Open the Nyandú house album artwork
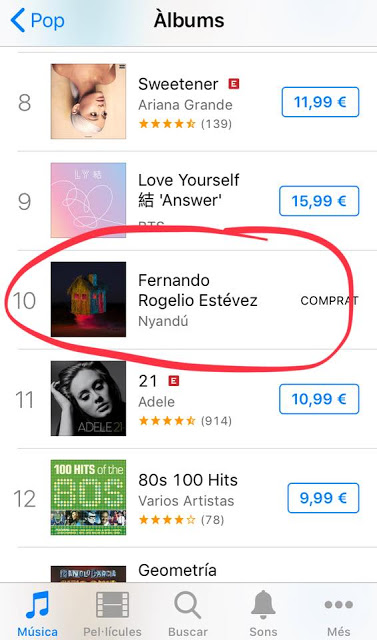 pyautogui.click(x=88, y=299)
